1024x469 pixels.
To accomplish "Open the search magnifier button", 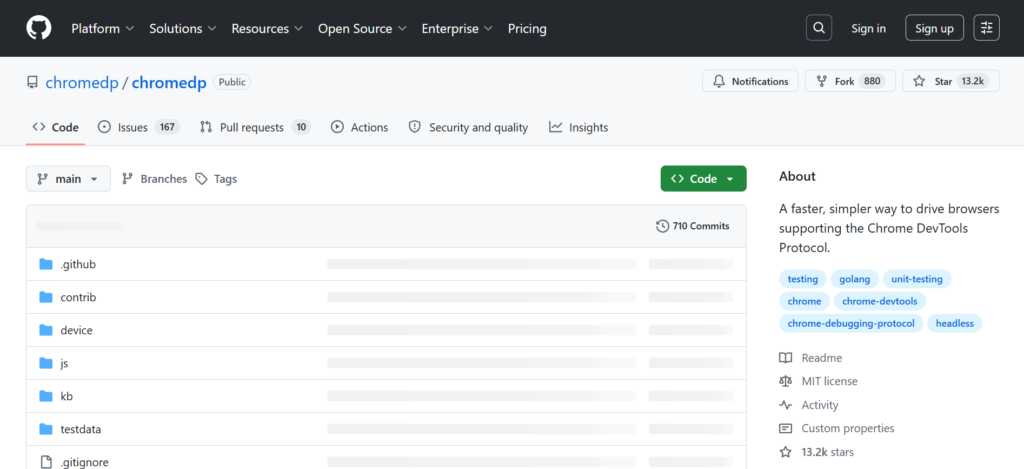I will [x=819, y=28].
